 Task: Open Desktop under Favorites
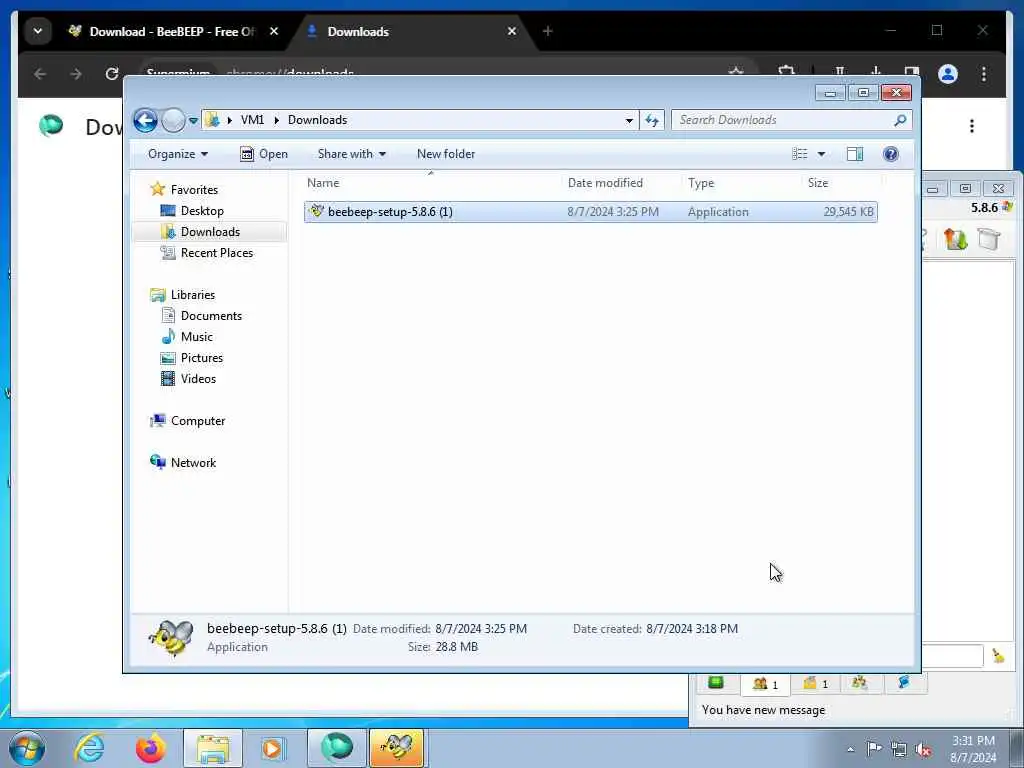(x=202, y=211)
